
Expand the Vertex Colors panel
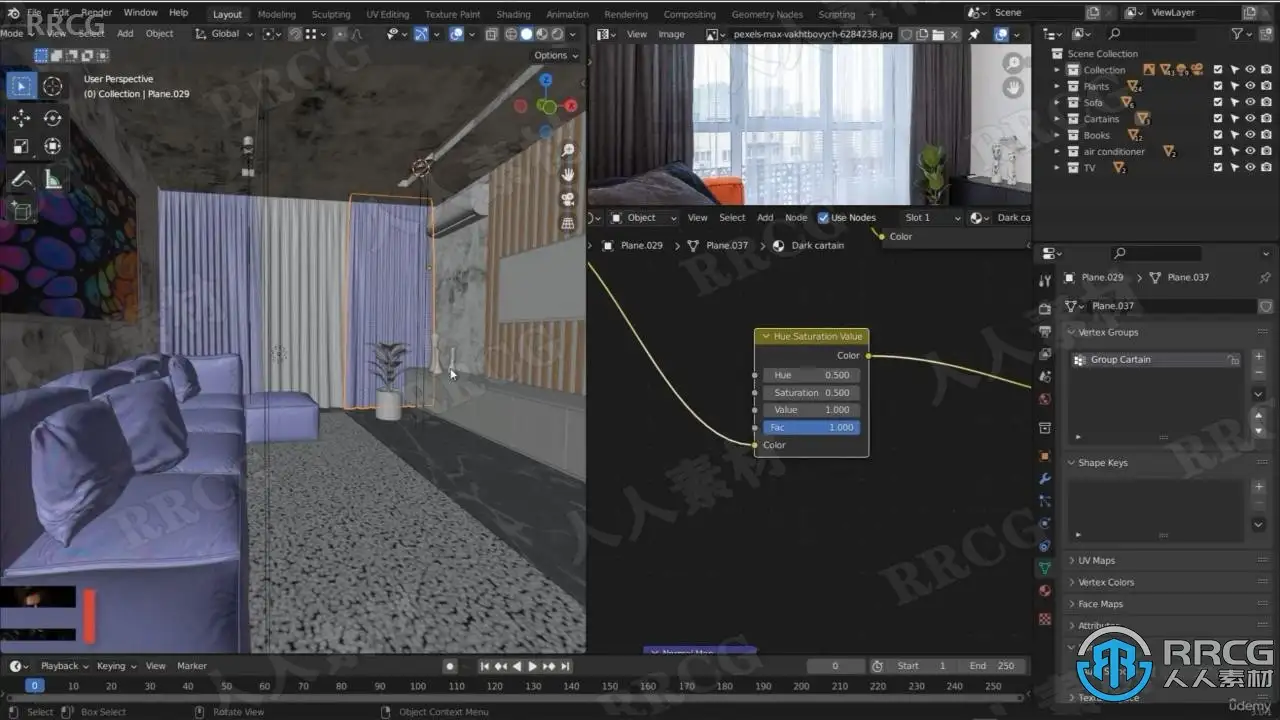coord(1106,582)
